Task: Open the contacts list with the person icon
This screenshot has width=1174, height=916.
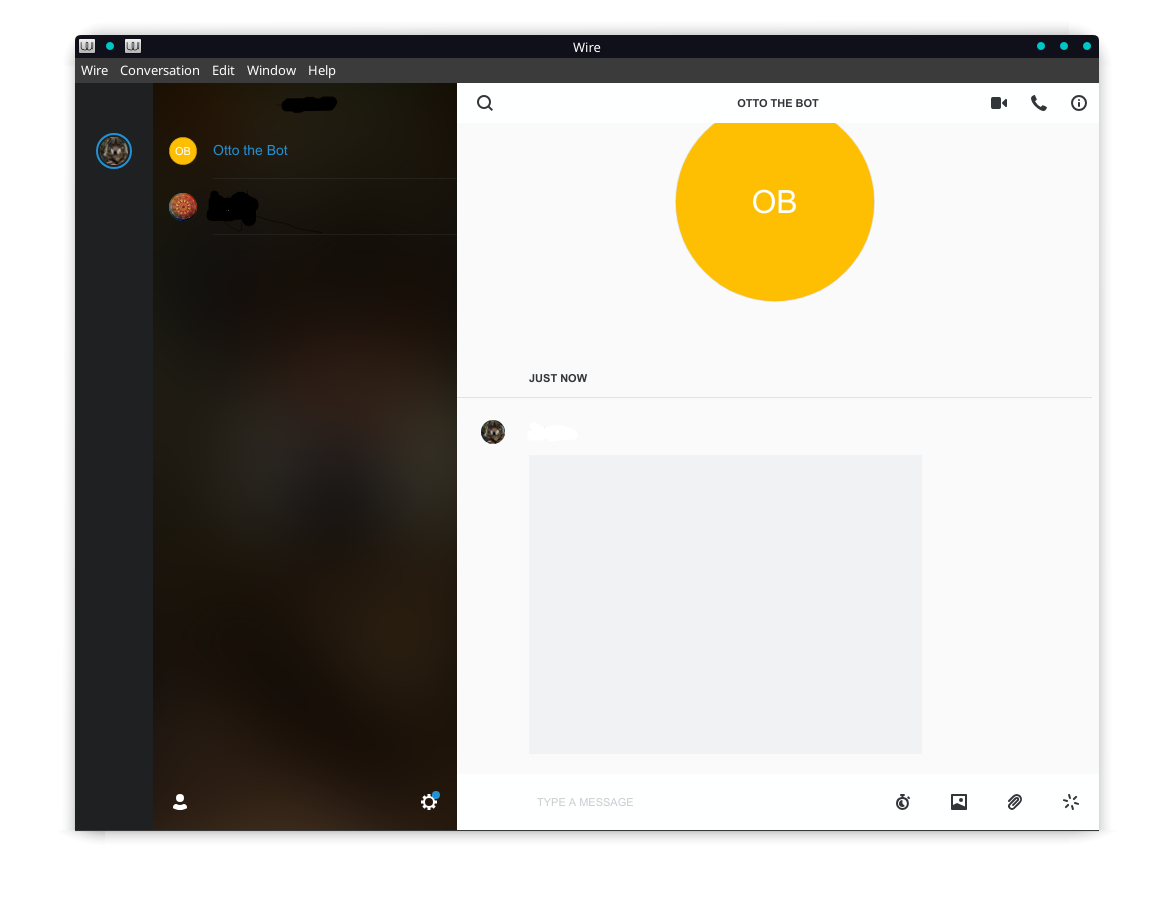Action: point(180,802)
